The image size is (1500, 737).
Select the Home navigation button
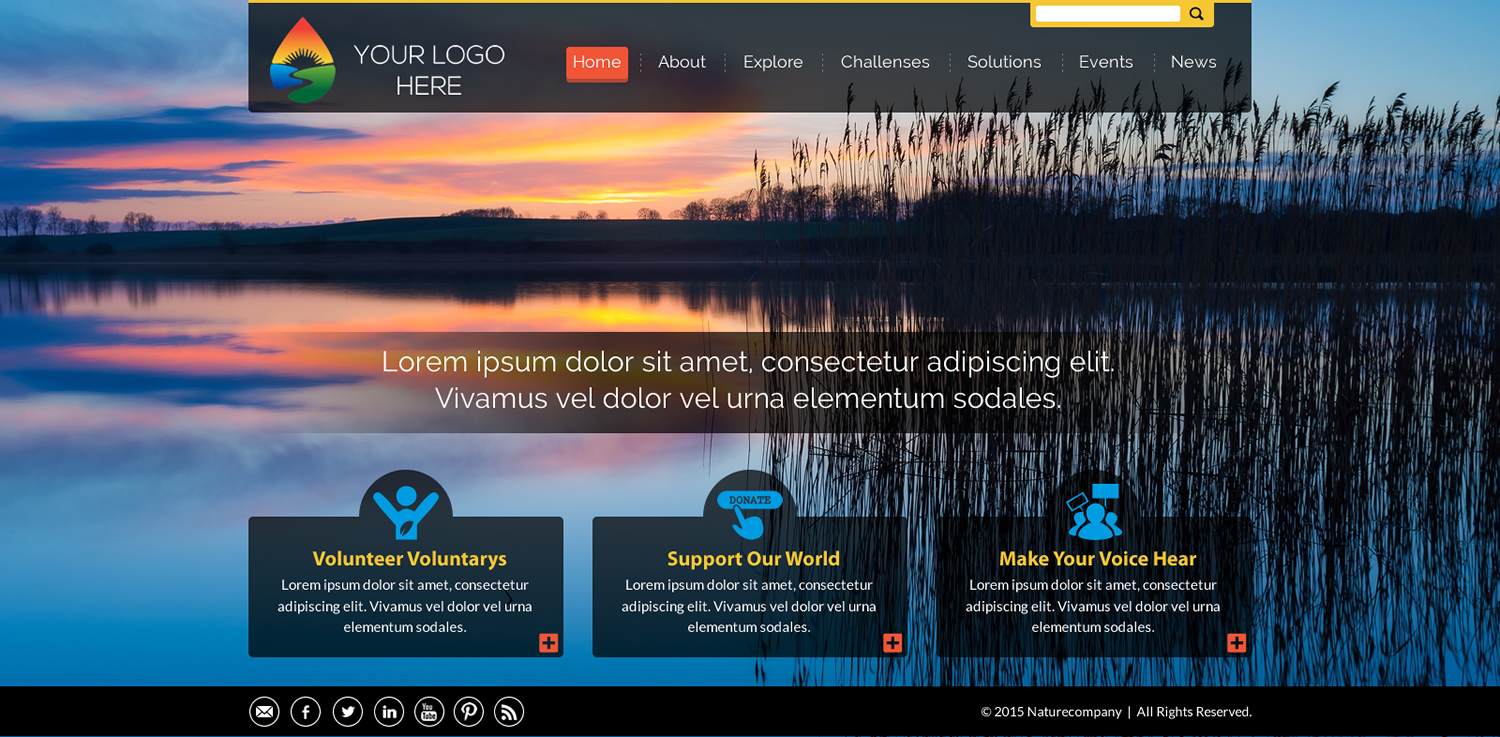[597, 62]
